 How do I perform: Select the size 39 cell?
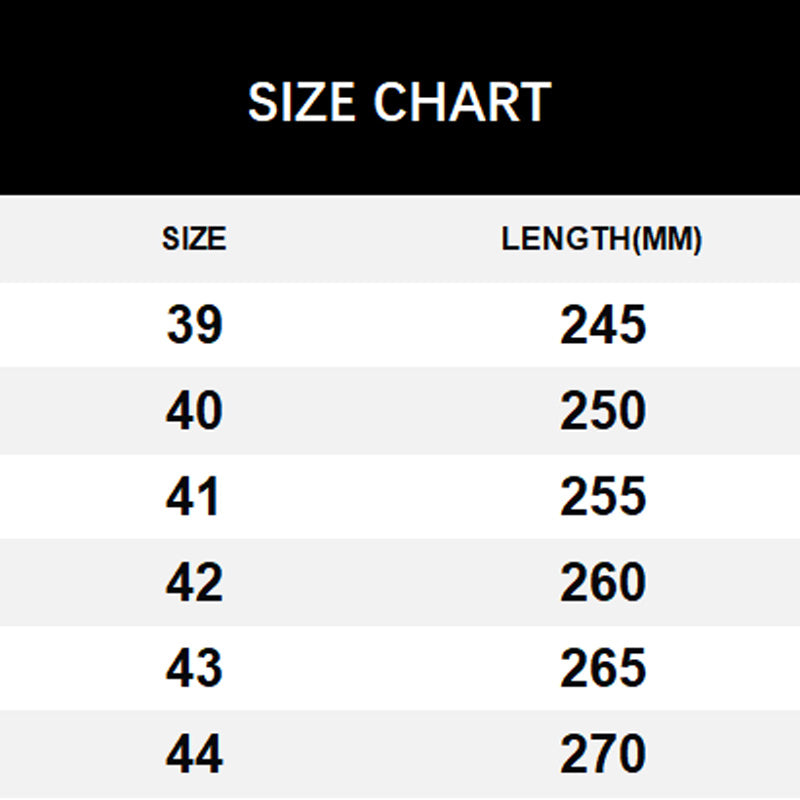pyautogui.click(x=194, y=325)
